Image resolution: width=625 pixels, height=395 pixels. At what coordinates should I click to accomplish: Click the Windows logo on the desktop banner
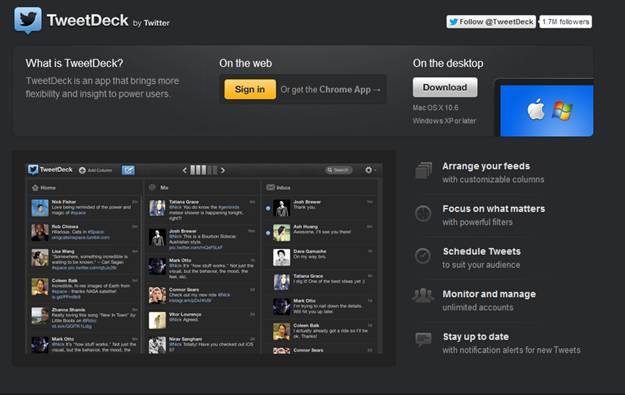pyautogui.click(x=562, y=110)
